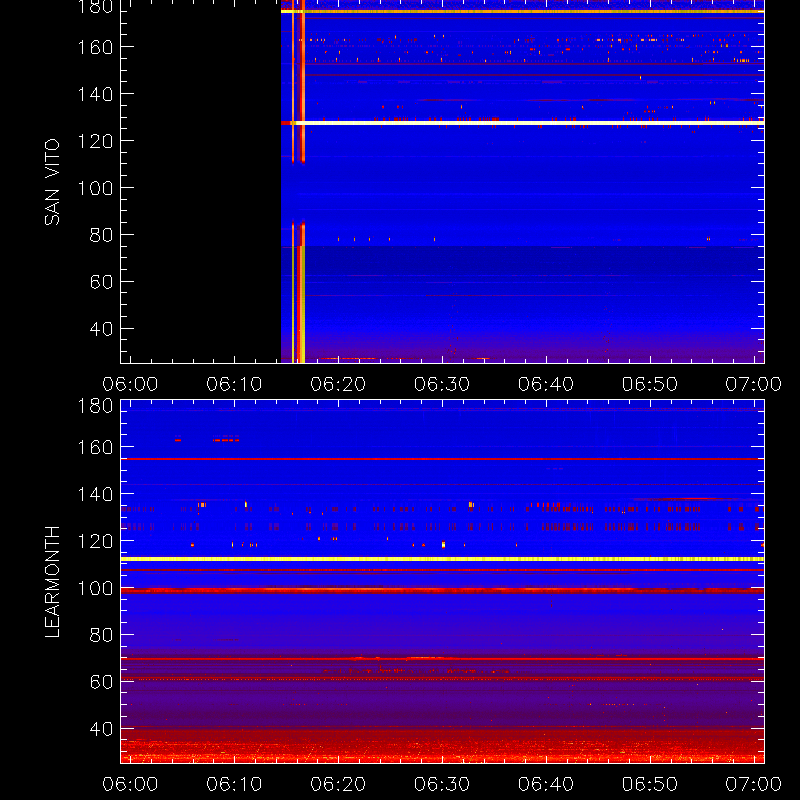Pick the 06:10 time label under Learmonth plot
The width and height of the screenshot is (800, 800).
pyautogui.click(x=234, y=784)
